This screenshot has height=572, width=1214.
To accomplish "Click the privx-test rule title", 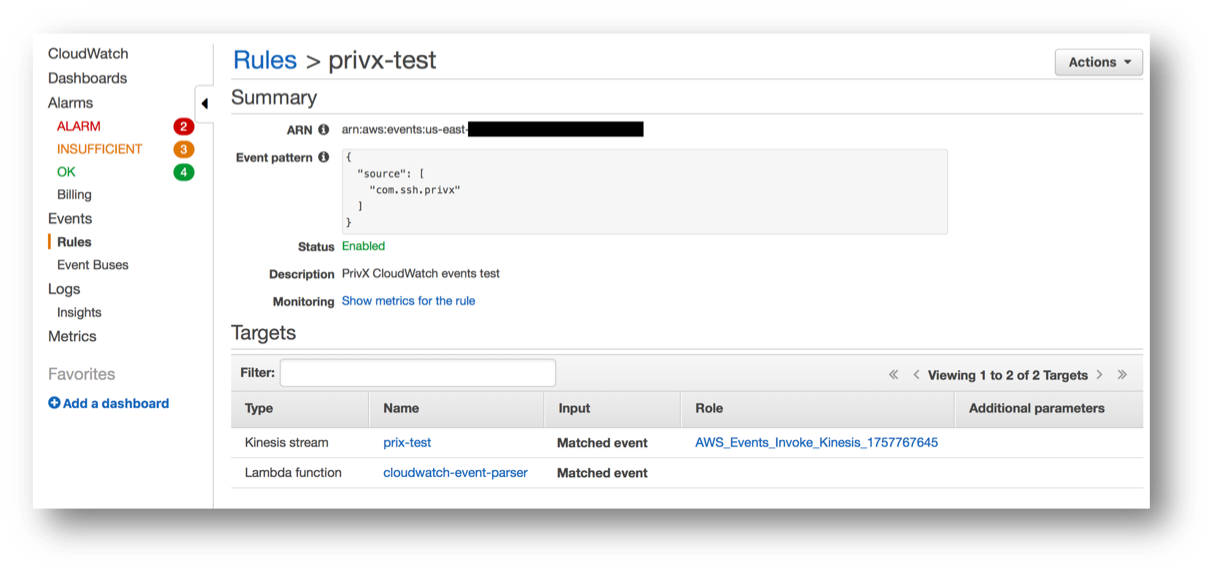I will coord(382,60).
